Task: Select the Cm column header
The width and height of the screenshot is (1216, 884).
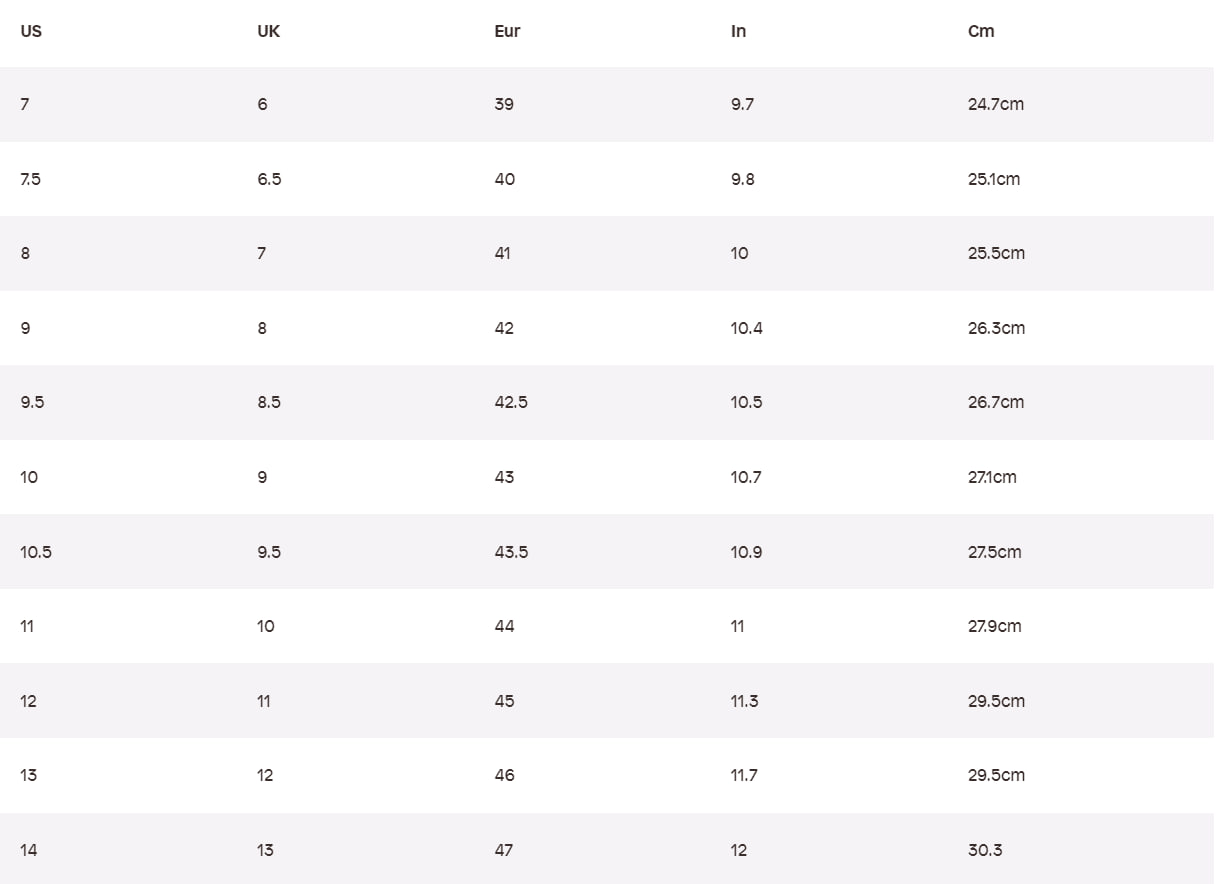Action: [981, 31]
